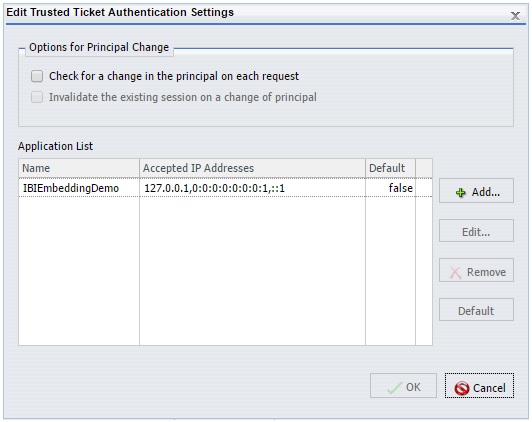Click the red prohibited icon on Cancel

[x=462, y=388]
